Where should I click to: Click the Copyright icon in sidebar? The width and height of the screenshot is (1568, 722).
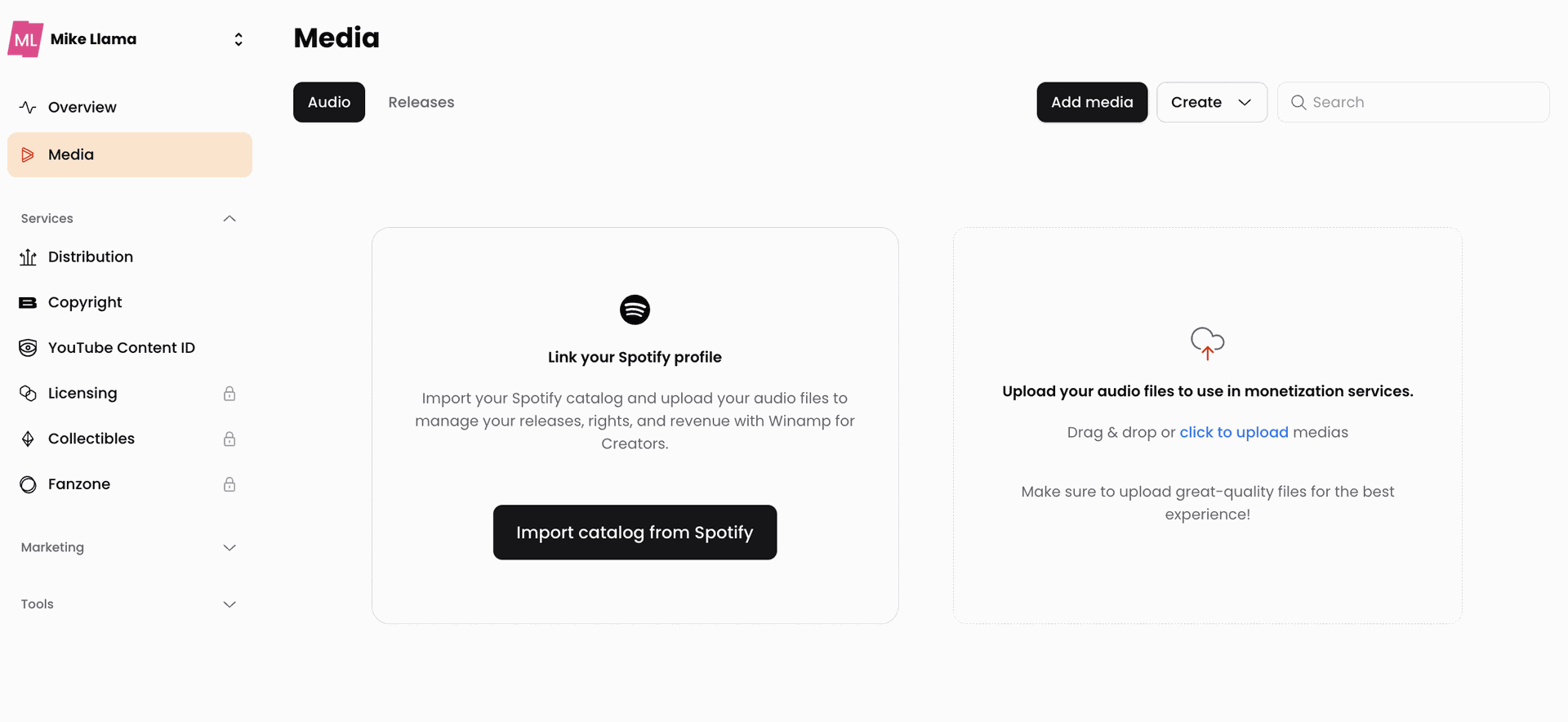28,303
